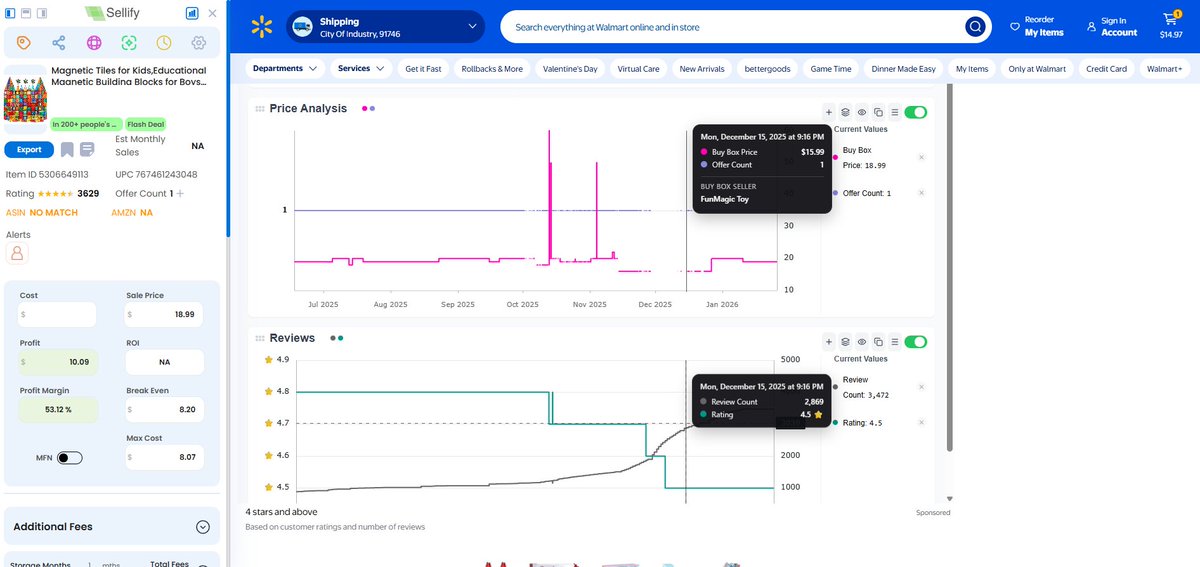The height and width of the screenshot is (567, 1200).
Task: Click the plus icon beside Offer Count
Action: (180, 194)
